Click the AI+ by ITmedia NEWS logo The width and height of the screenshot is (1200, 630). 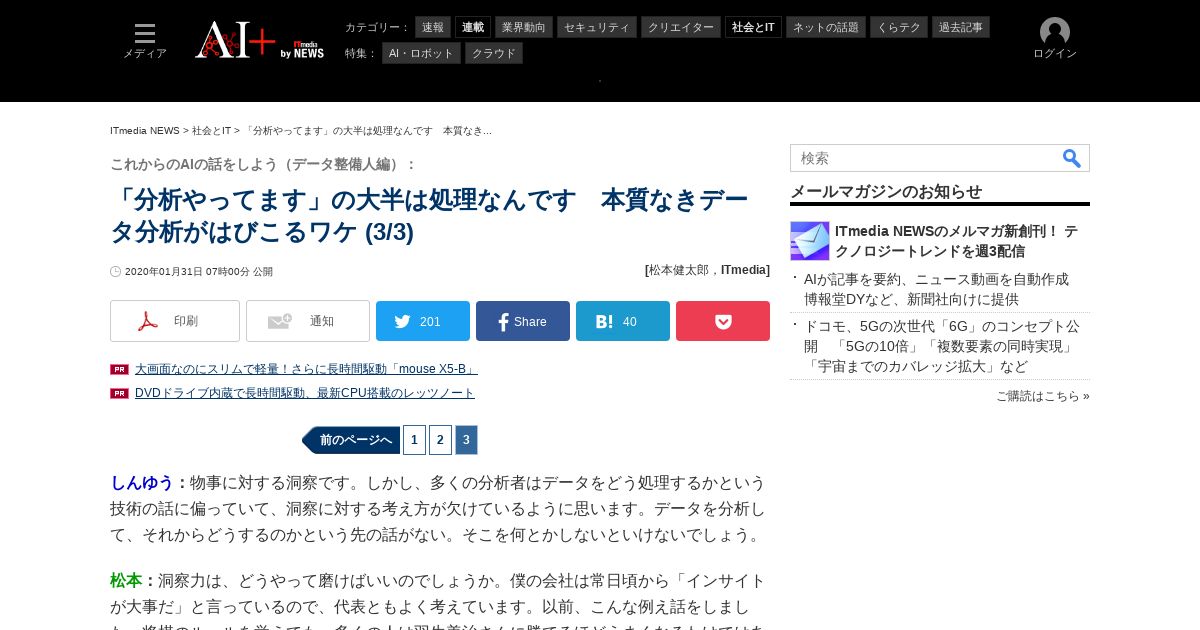[x=260, y=40]
